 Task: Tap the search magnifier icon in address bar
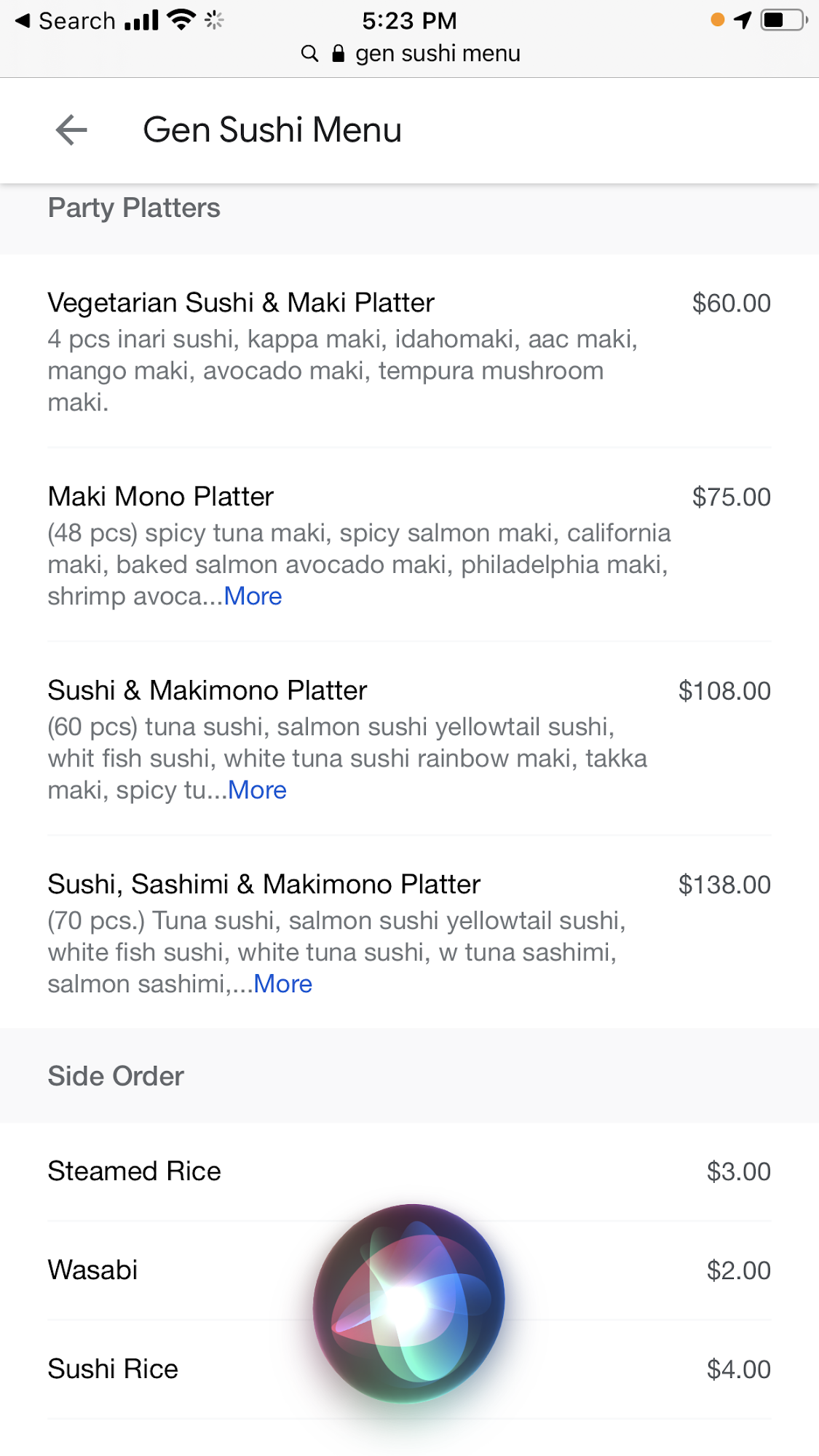tap(309, 54)
